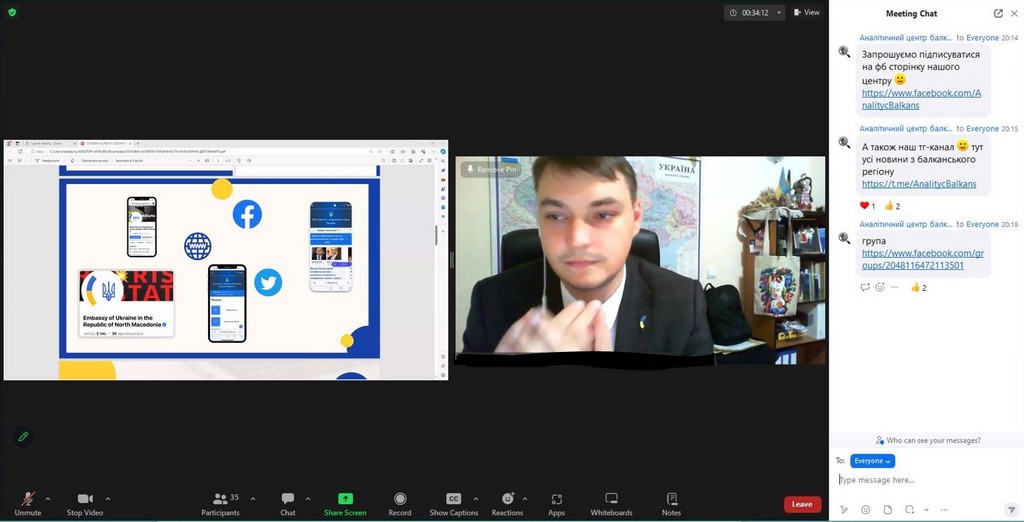This screenshot has height=522, width=1024.
Task: Click the green Share Screen icon
Action: [x=345, y=499]
